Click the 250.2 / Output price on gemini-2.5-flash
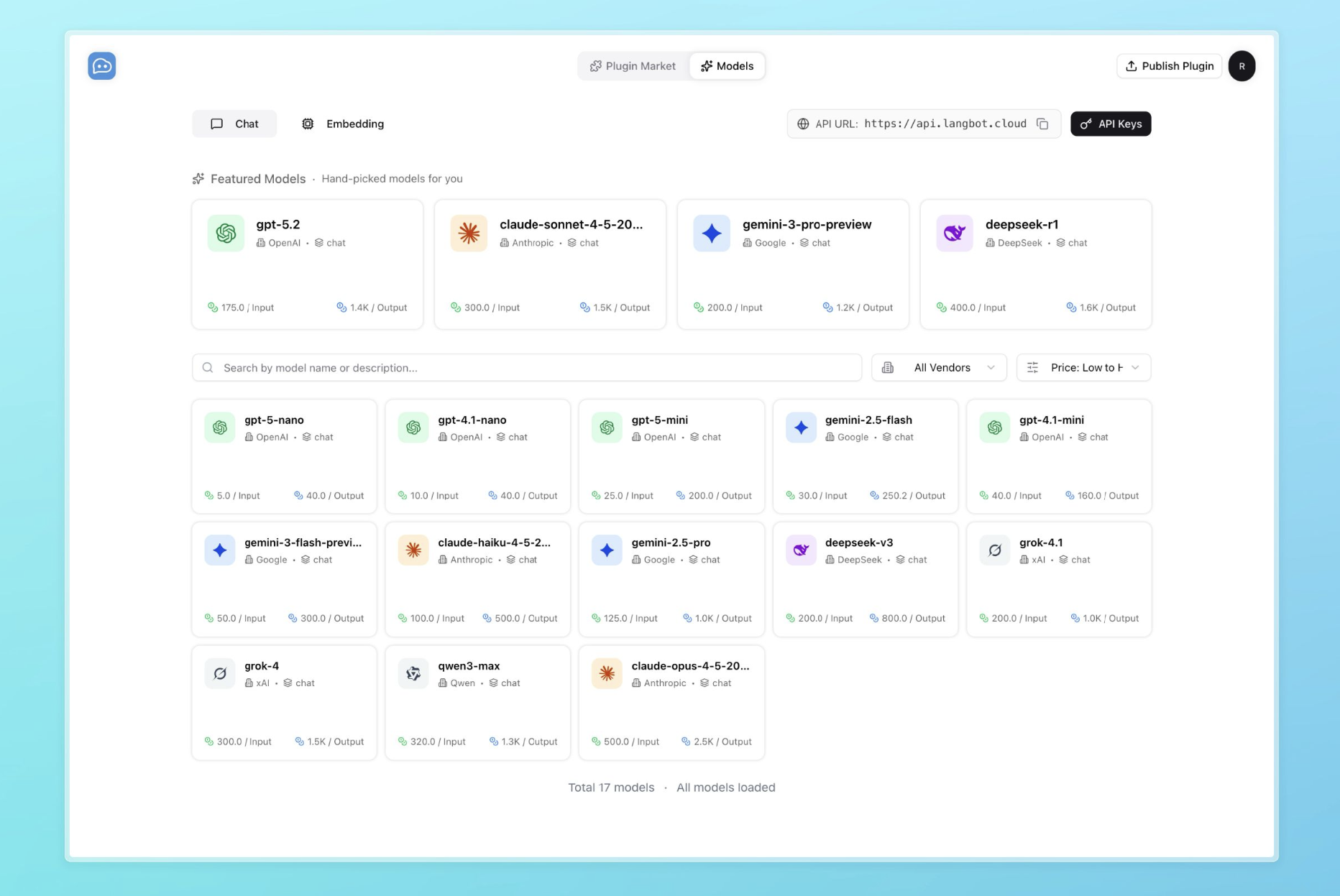Image resolution: width=1340 pixels, height=896 pixels. click(907, 496)
